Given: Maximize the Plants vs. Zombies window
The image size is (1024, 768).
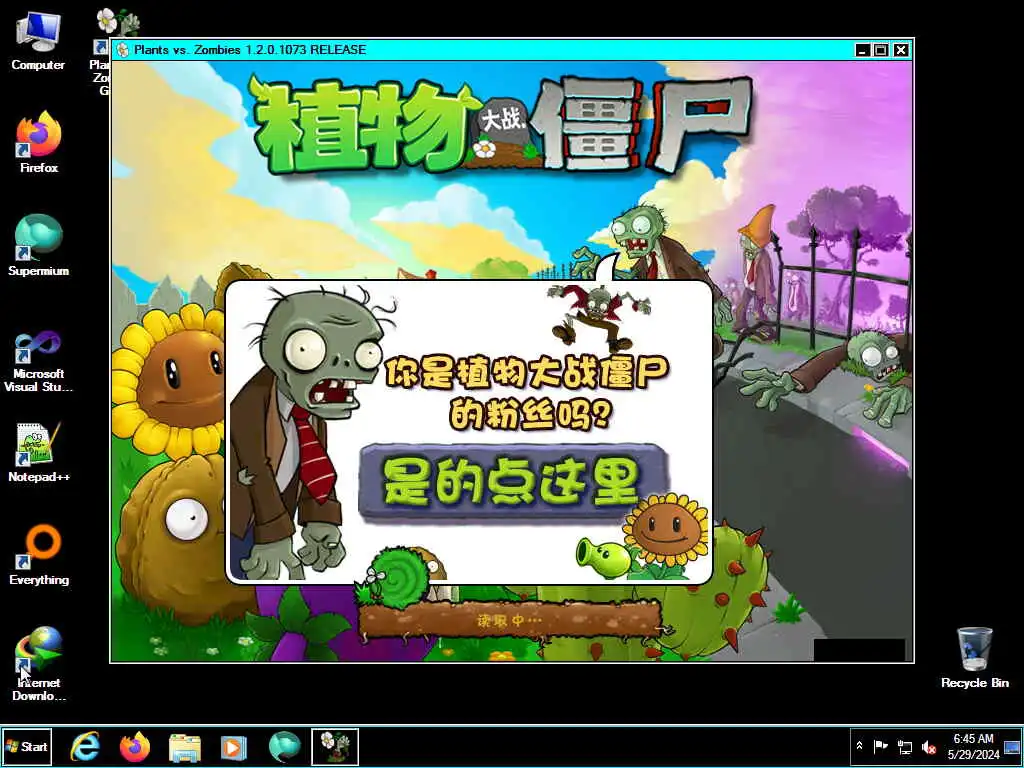Looking at the screenshot, I should pos(881,50).
